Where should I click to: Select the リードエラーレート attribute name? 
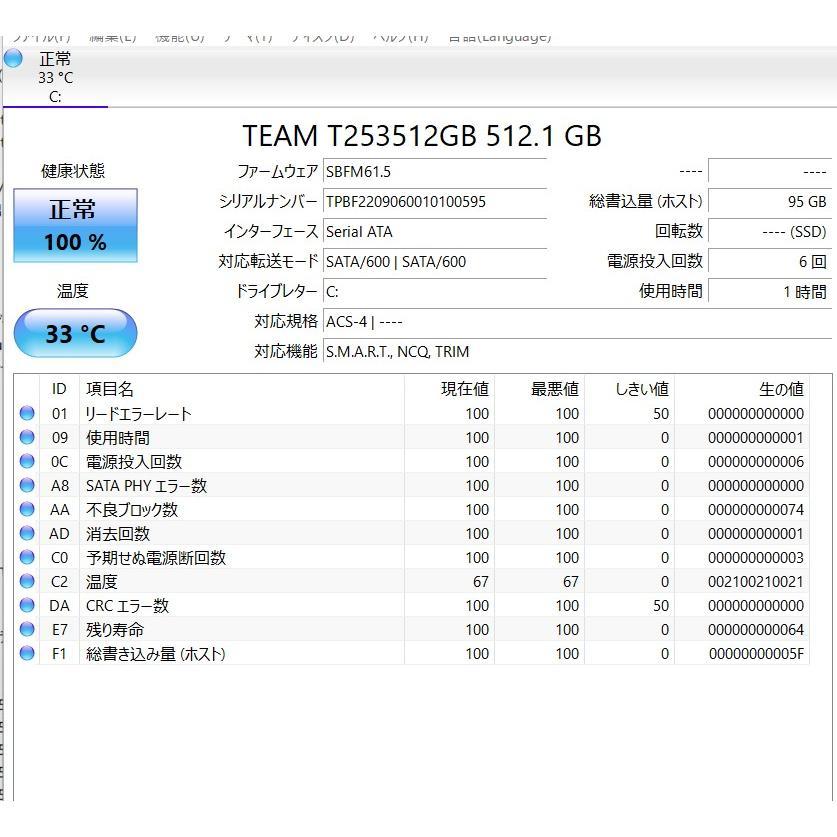(x=138, y=414)
